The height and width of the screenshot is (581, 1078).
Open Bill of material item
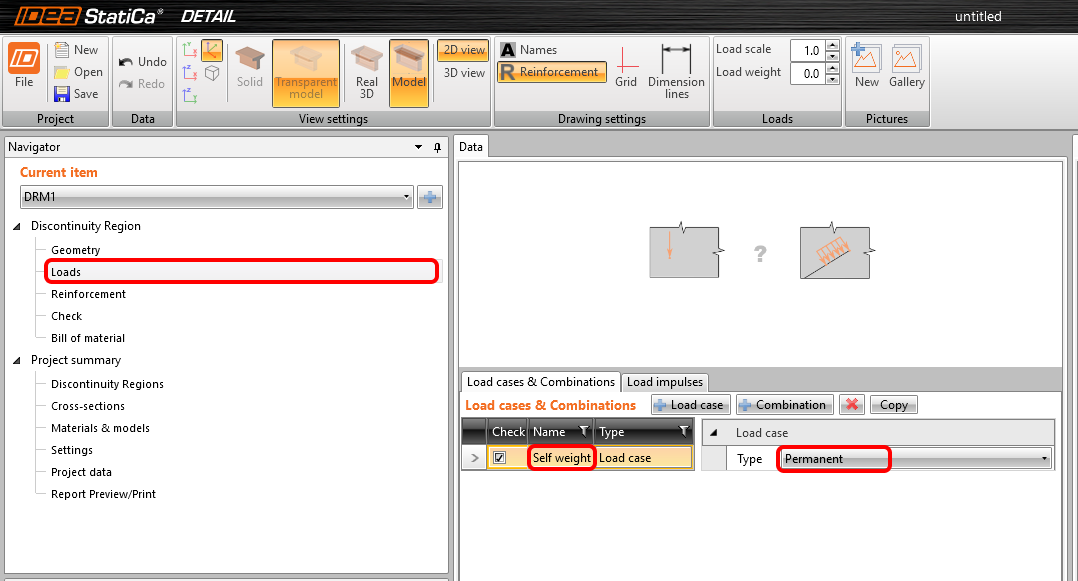pos(88,338)
